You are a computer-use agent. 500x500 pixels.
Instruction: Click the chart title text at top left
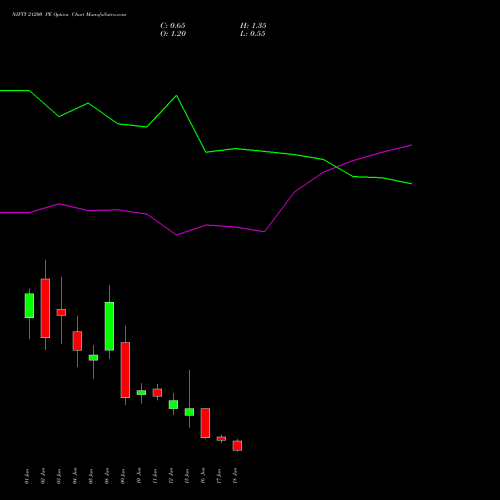[x=69, y=15]
